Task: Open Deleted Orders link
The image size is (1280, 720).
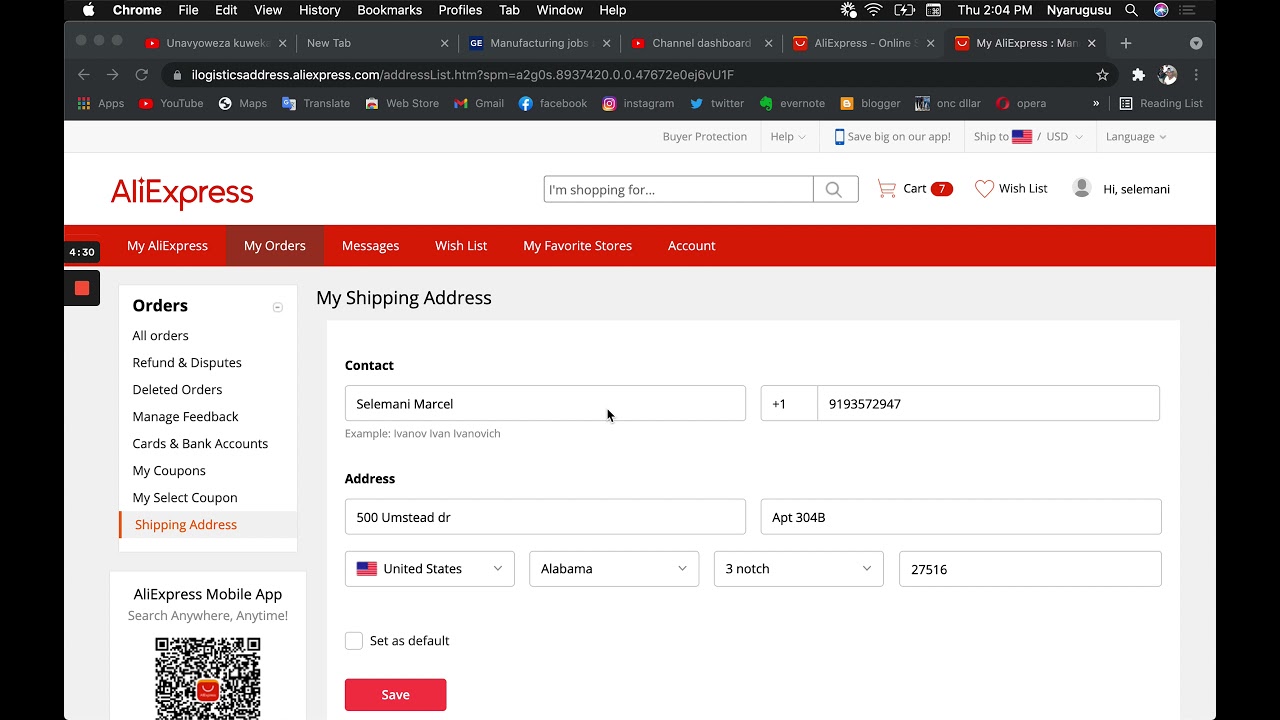Action: coord(177,390)
